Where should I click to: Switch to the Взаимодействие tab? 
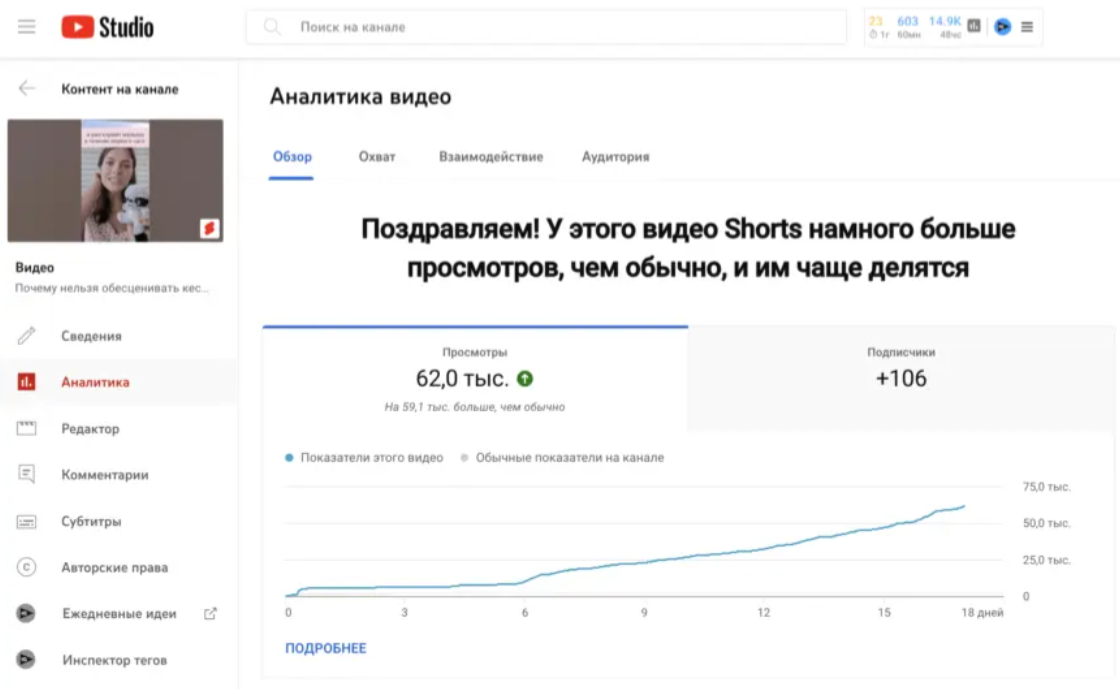point(491,157)
